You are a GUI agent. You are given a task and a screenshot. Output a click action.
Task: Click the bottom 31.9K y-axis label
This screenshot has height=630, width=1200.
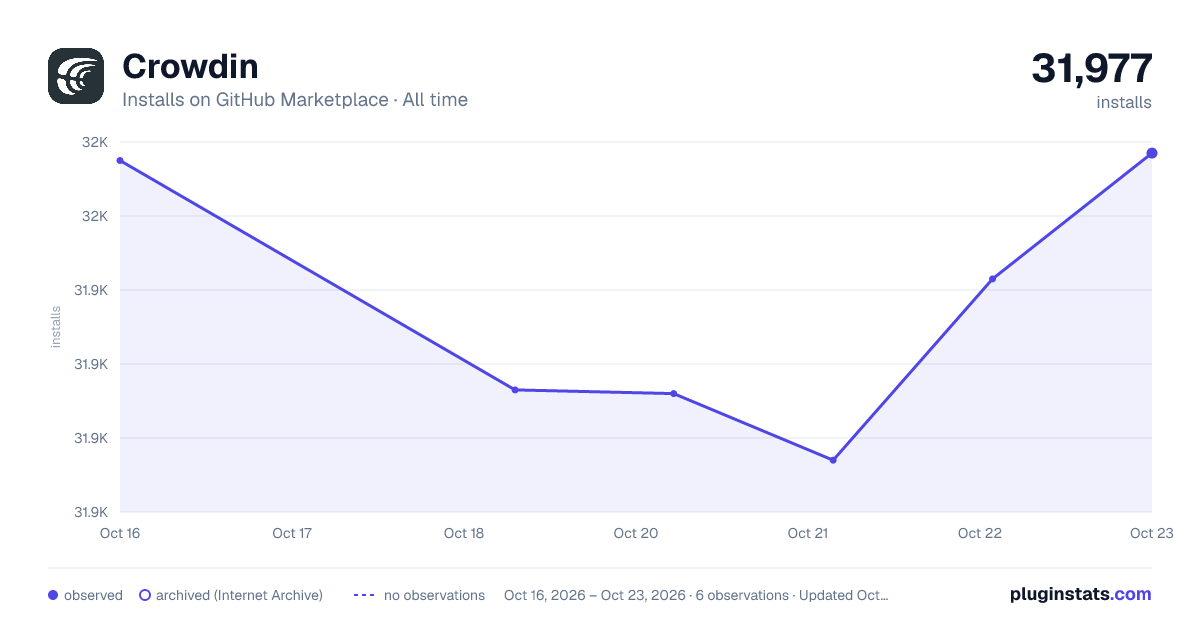pos(91,512)
